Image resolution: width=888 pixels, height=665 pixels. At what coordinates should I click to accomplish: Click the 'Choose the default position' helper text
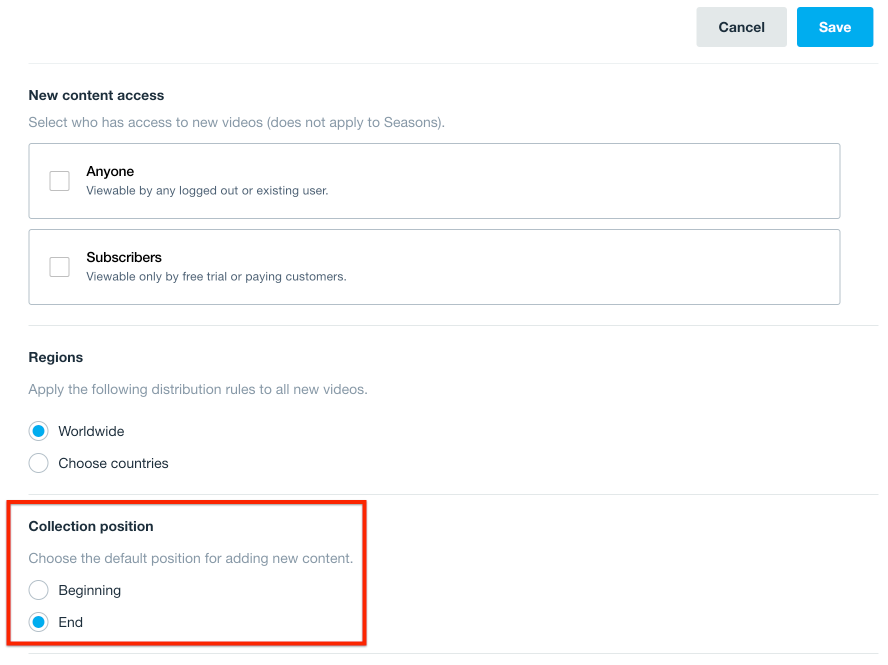pos(190,558)
